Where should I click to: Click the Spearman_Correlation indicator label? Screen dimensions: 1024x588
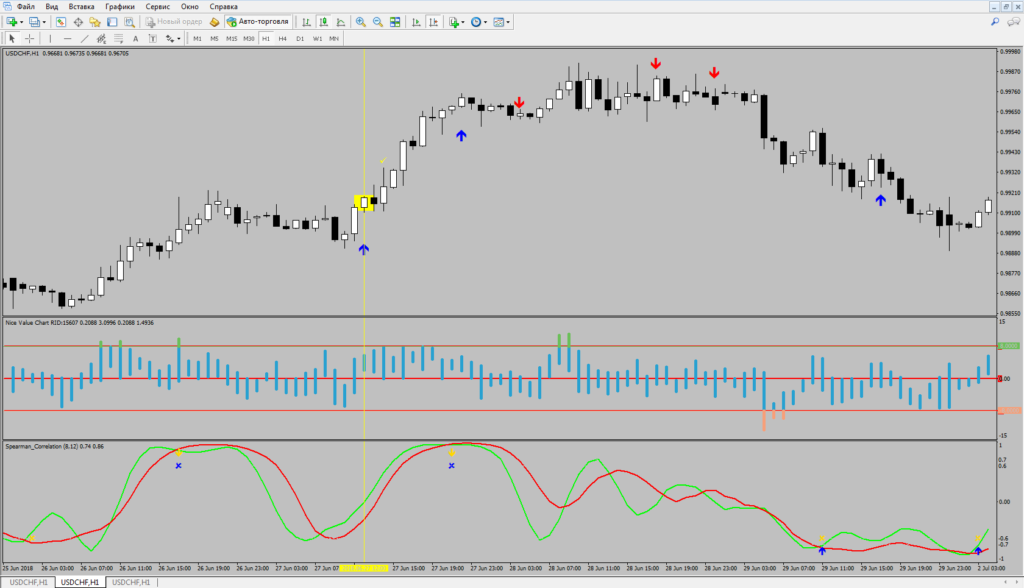tap(54, 447)
